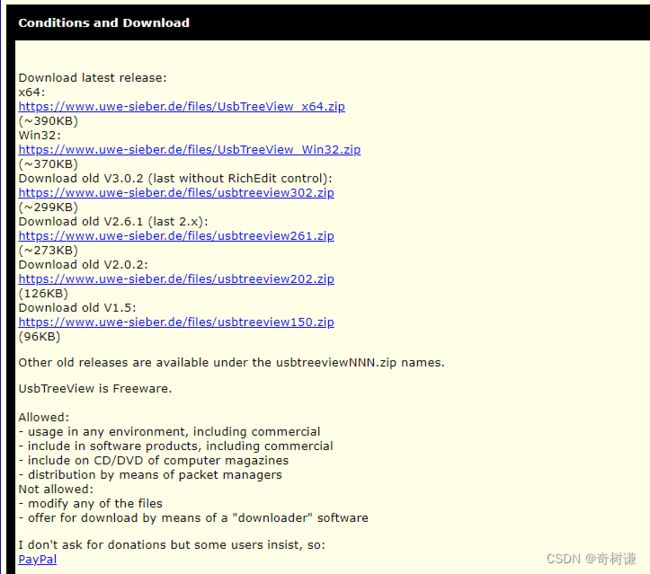
Task: Click the '(~273KB)' size text
Action: pos(48,250)
